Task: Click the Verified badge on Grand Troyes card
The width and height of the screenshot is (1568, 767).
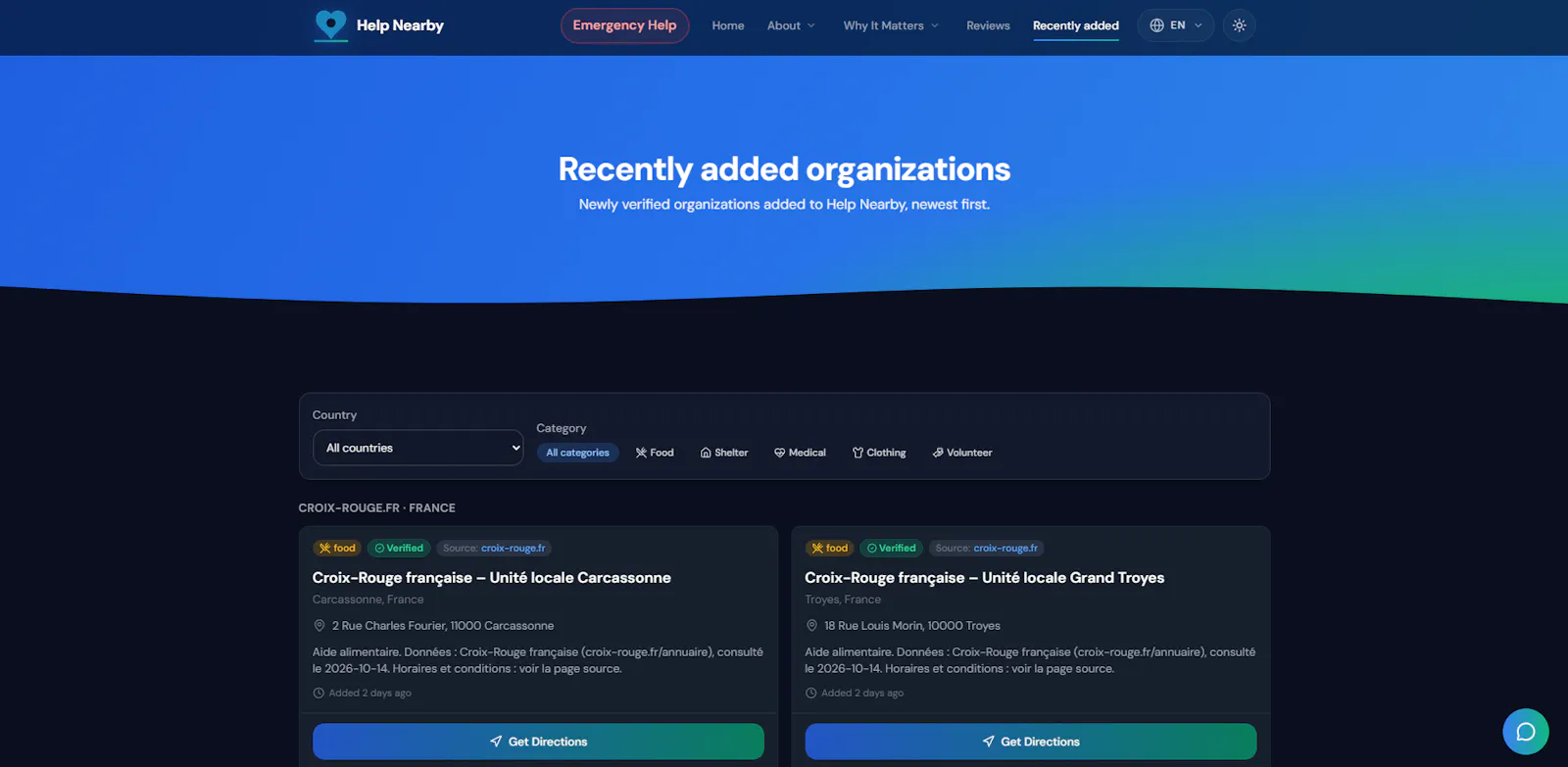Action: click(x=892, y=549)
